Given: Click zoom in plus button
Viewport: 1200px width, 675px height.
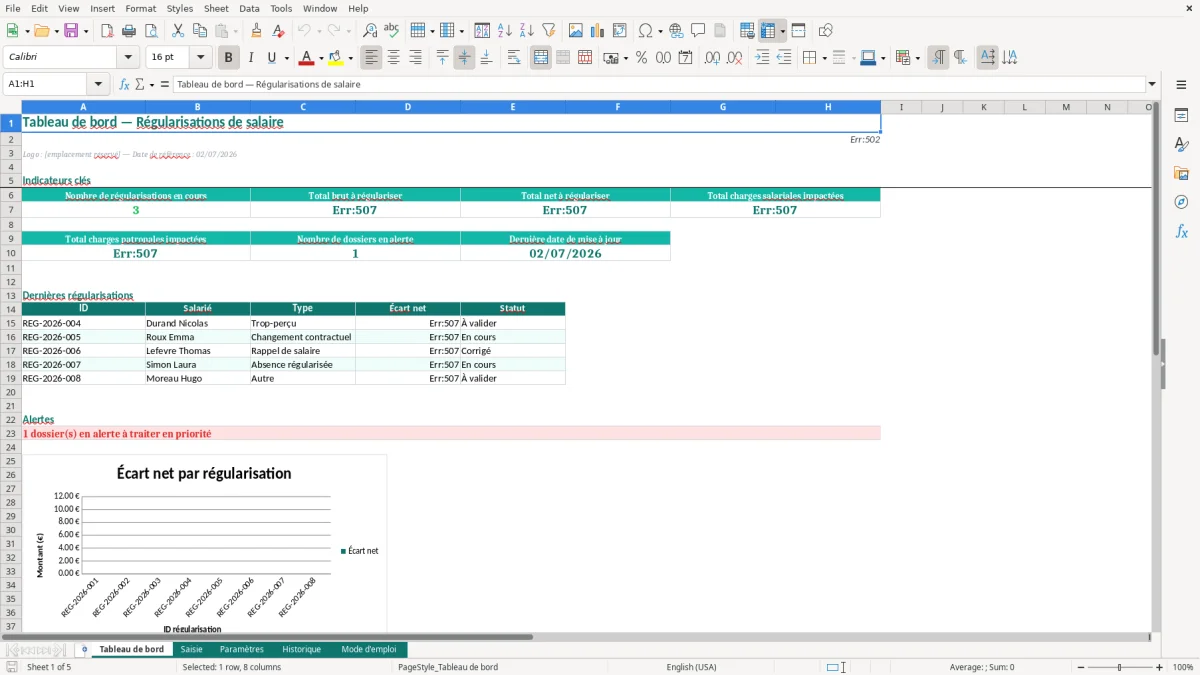Looking at the screenshot, I should [1159, 667].
